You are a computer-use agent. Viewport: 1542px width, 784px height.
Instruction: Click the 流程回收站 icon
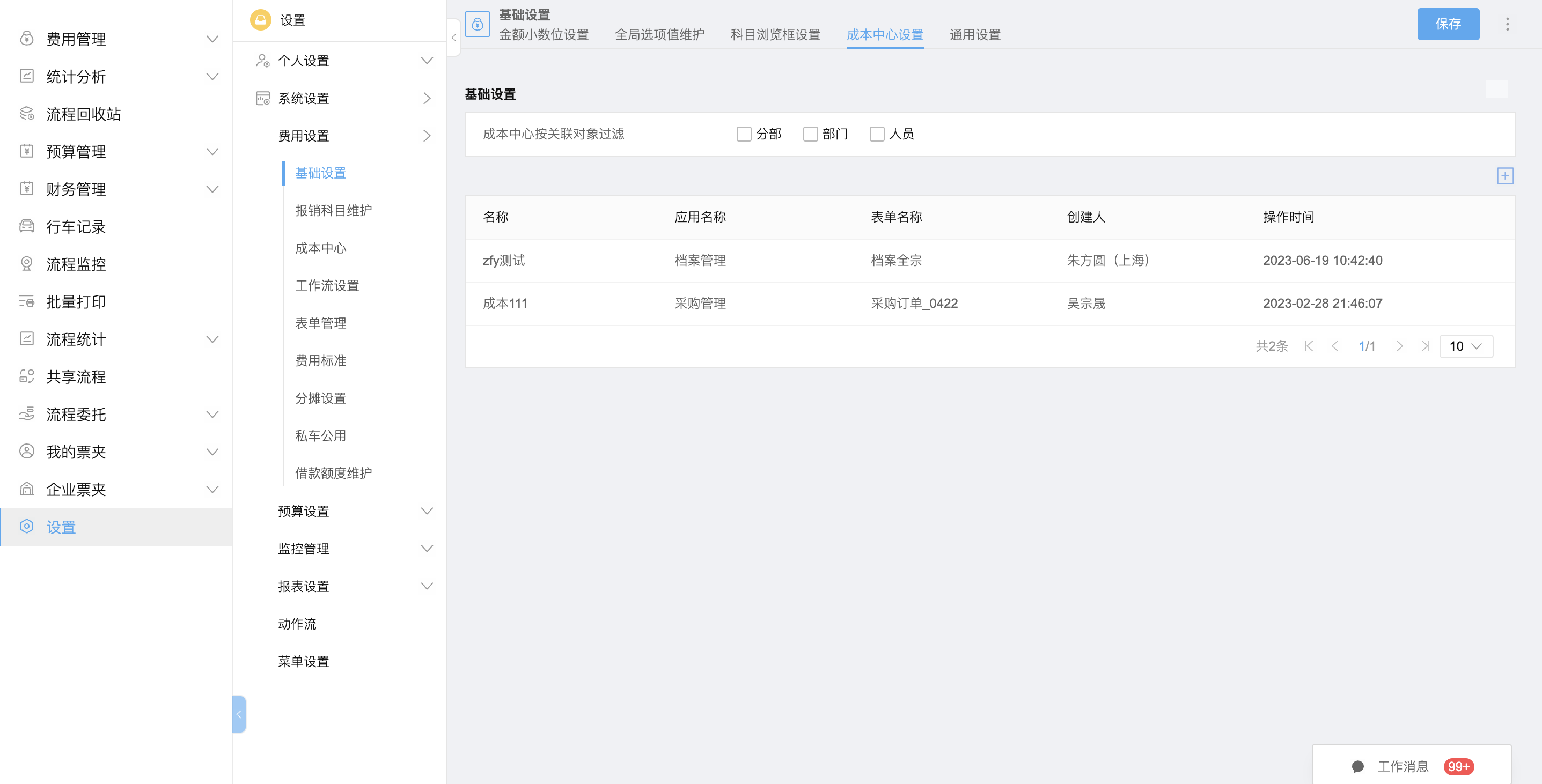point(26,114)
